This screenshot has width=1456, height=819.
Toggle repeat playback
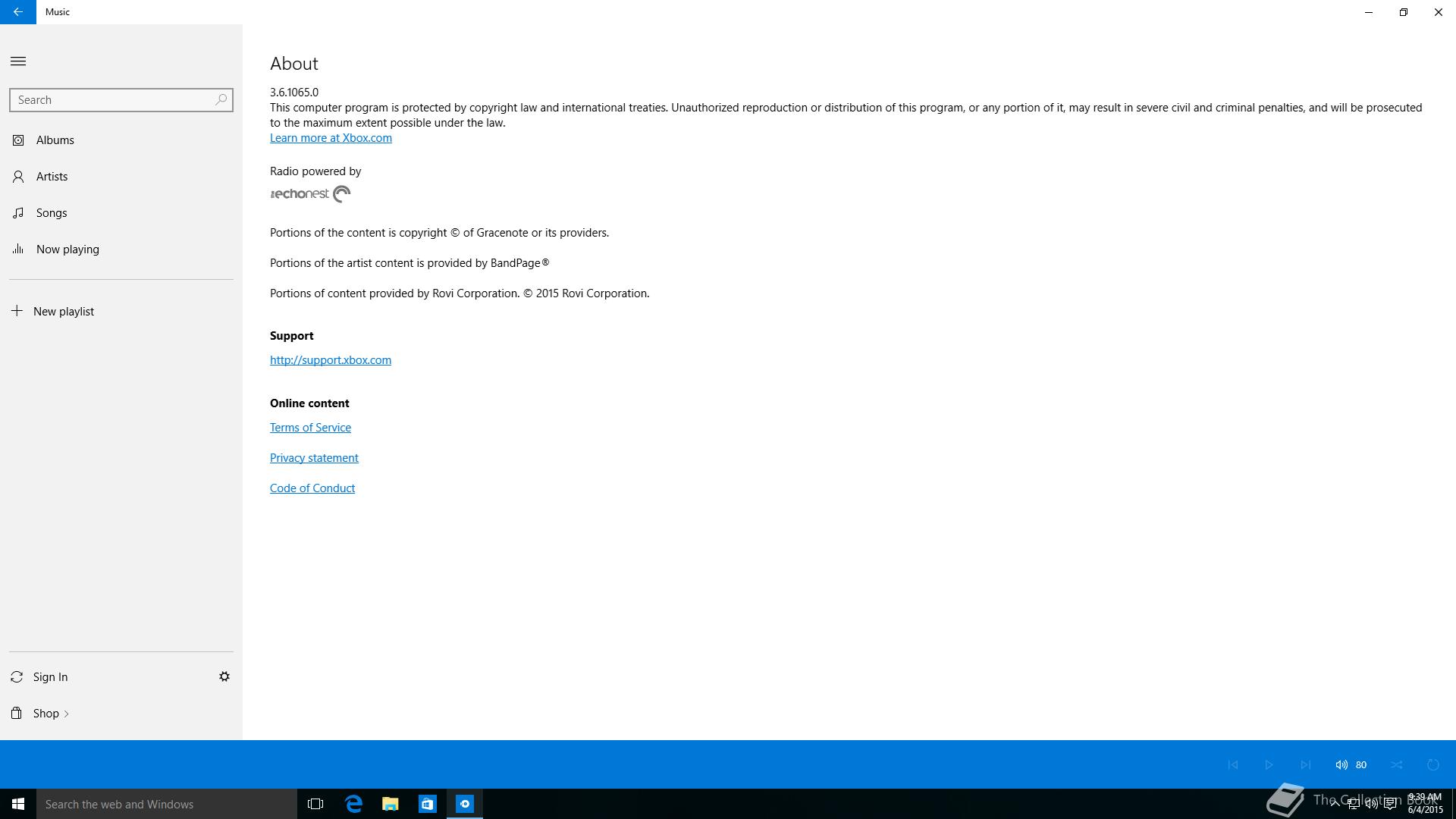[x=1433, y=764]
